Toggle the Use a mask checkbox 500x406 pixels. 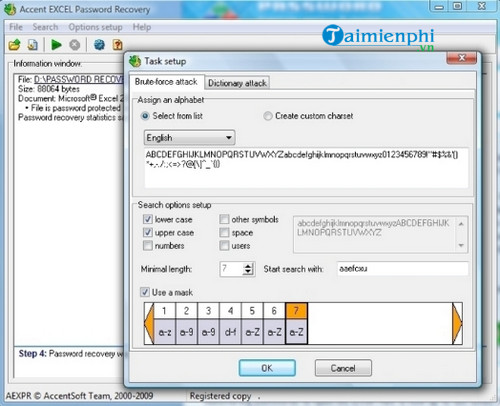point(145,292)
